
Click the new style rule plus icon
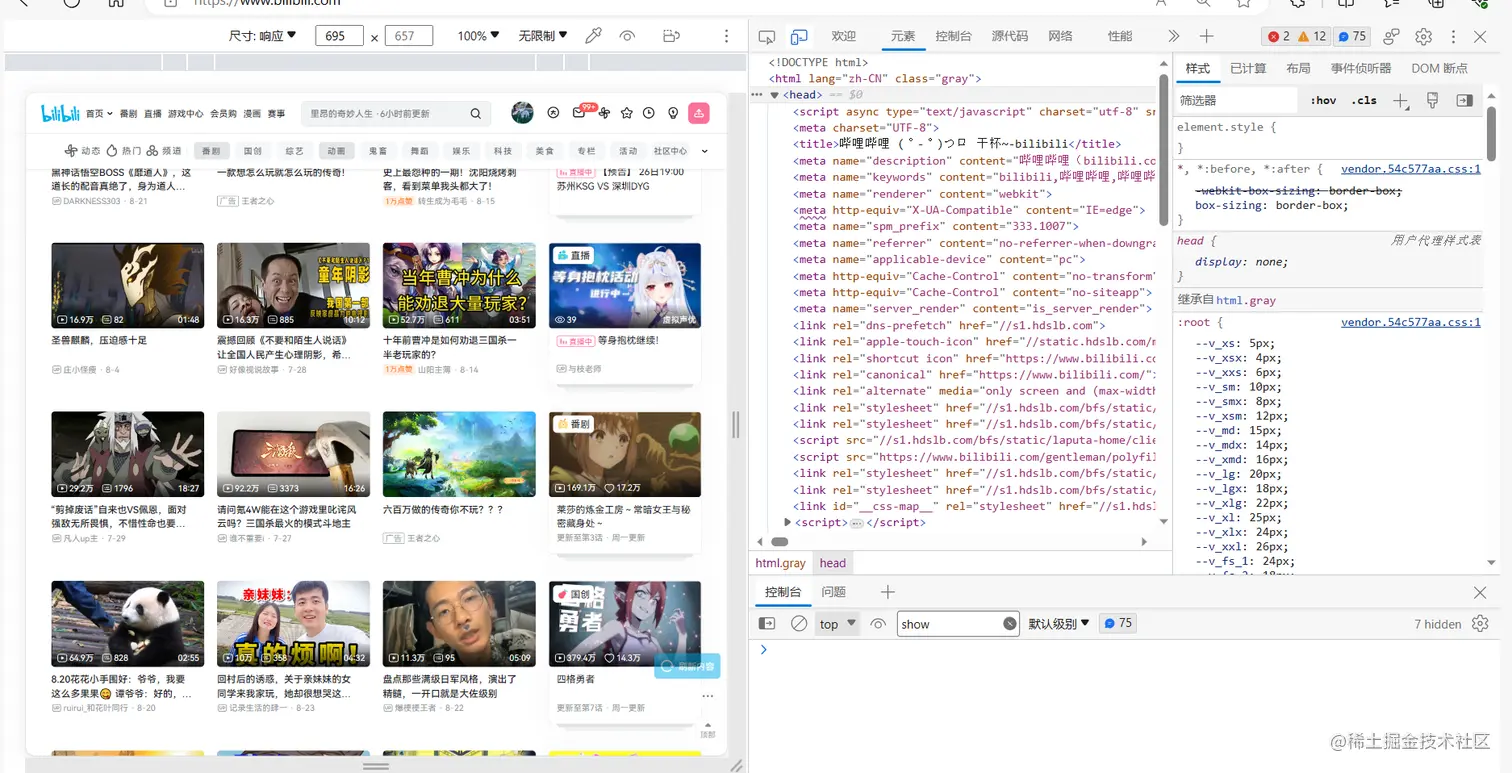point(1401,100)
